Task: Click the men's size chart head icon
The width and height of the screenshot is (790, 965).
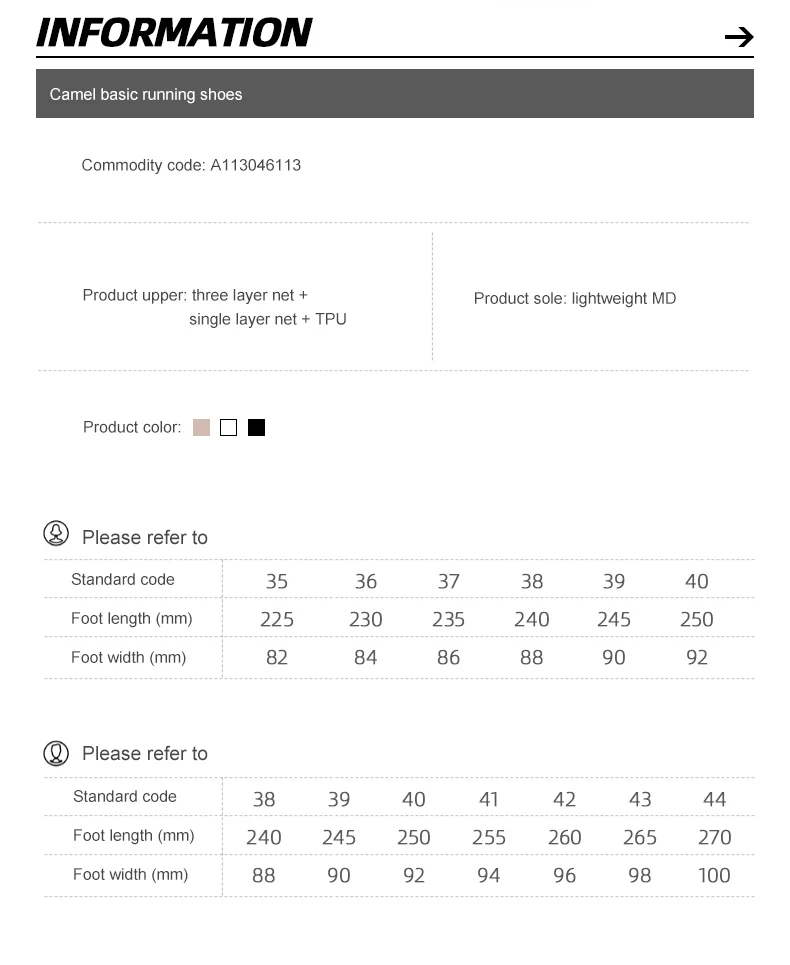Action: (56, 753)
